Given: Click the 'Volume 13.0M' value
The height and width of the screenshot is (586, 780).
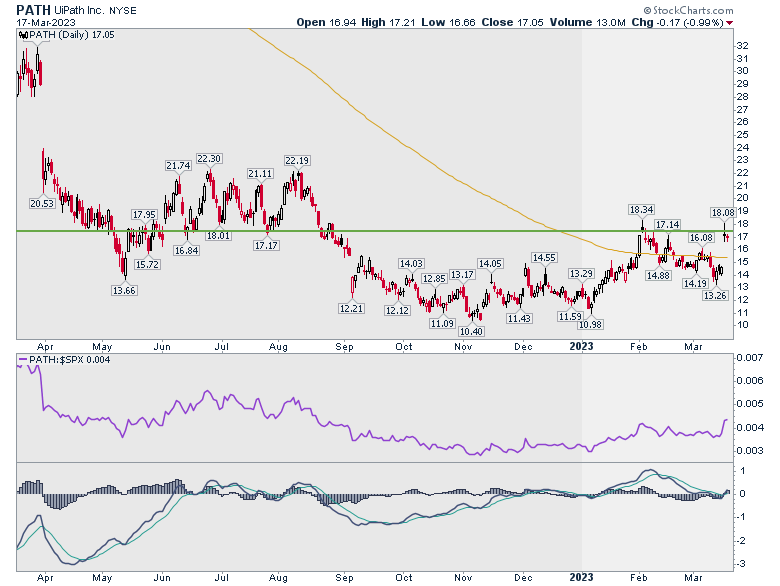Looking at the screenshot, I should [x=587, y=22].
